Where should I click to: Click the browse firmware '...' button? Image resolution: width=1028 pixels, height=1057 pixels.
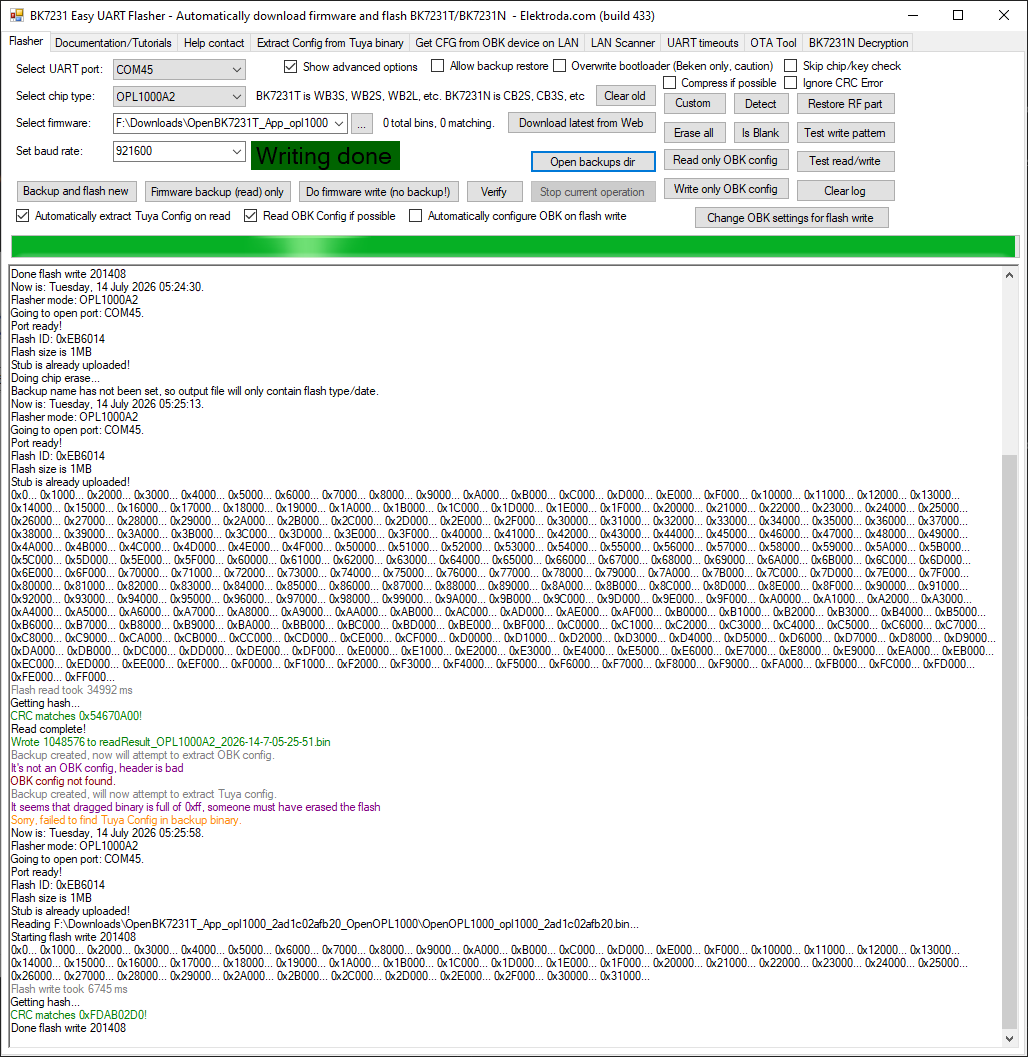pyautogui.click(x=362, y=124)
